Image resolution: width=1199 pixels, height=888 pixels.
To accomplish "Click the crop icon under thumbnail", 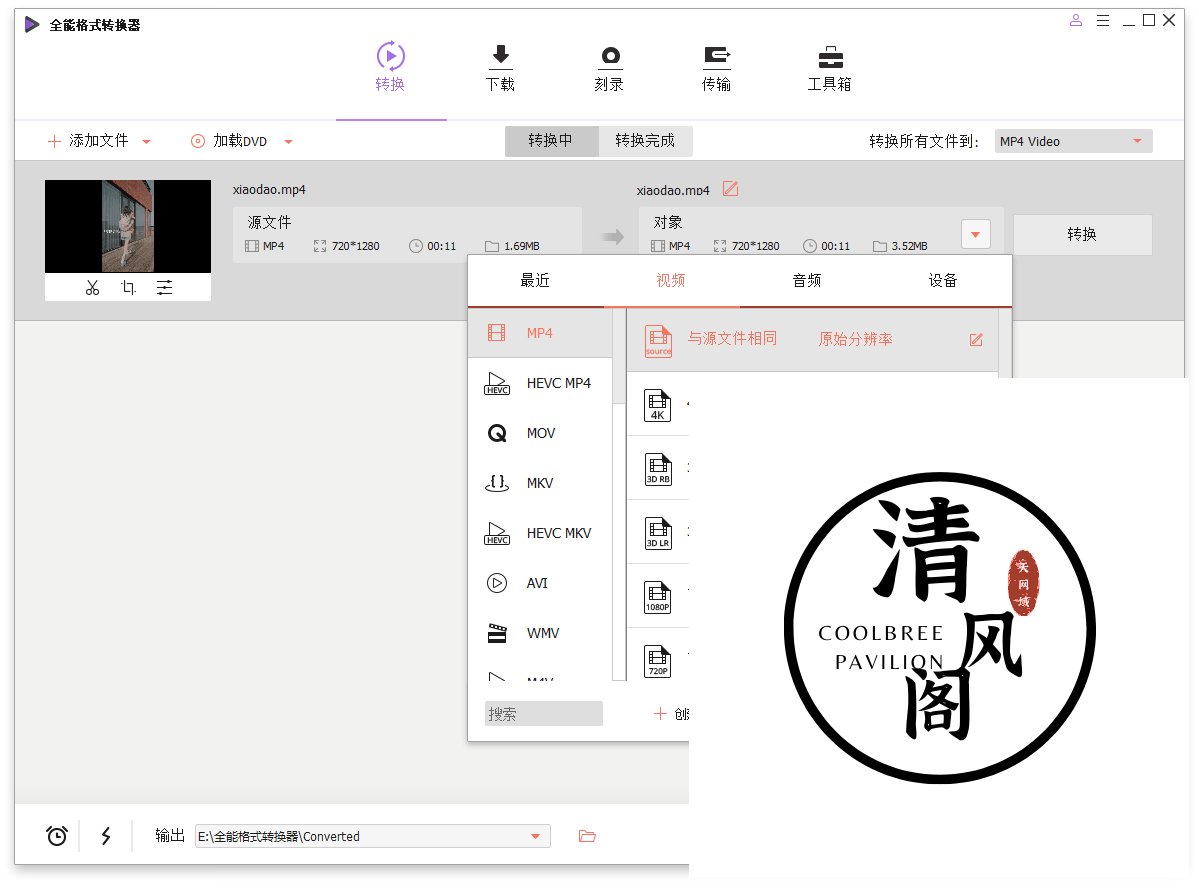I will [x=128, y=288].
